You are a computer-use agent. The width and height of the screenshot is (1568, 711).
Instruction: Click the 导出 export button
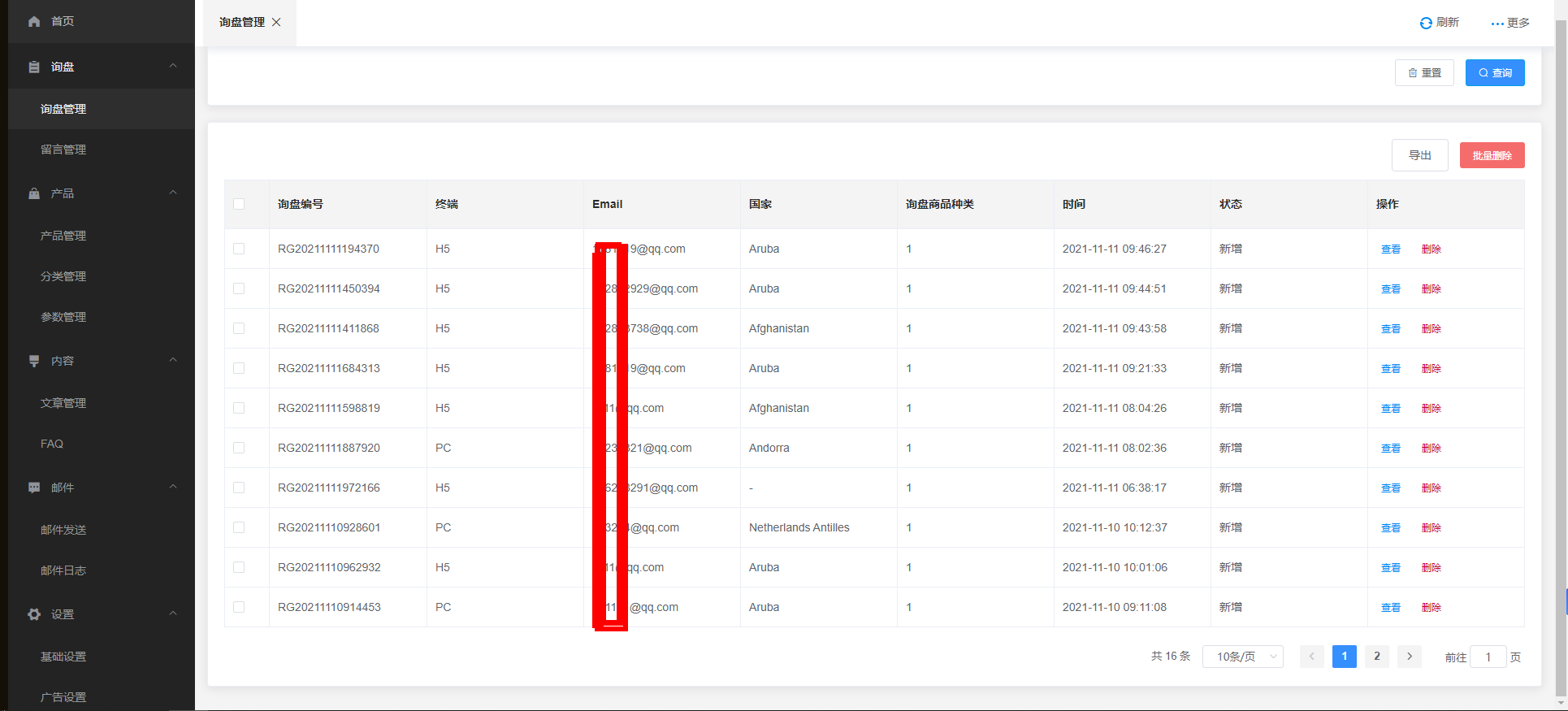pyautogui.click(x=1420, y=155)
